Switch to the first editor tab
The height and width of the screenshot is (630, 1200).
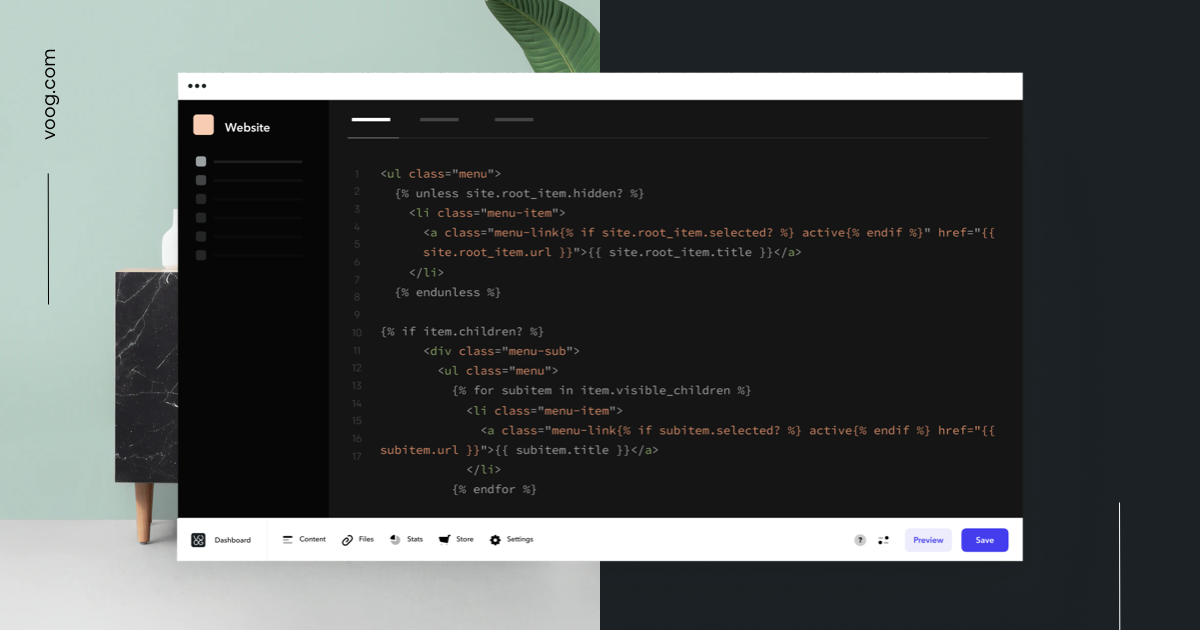tap(372, 119)
